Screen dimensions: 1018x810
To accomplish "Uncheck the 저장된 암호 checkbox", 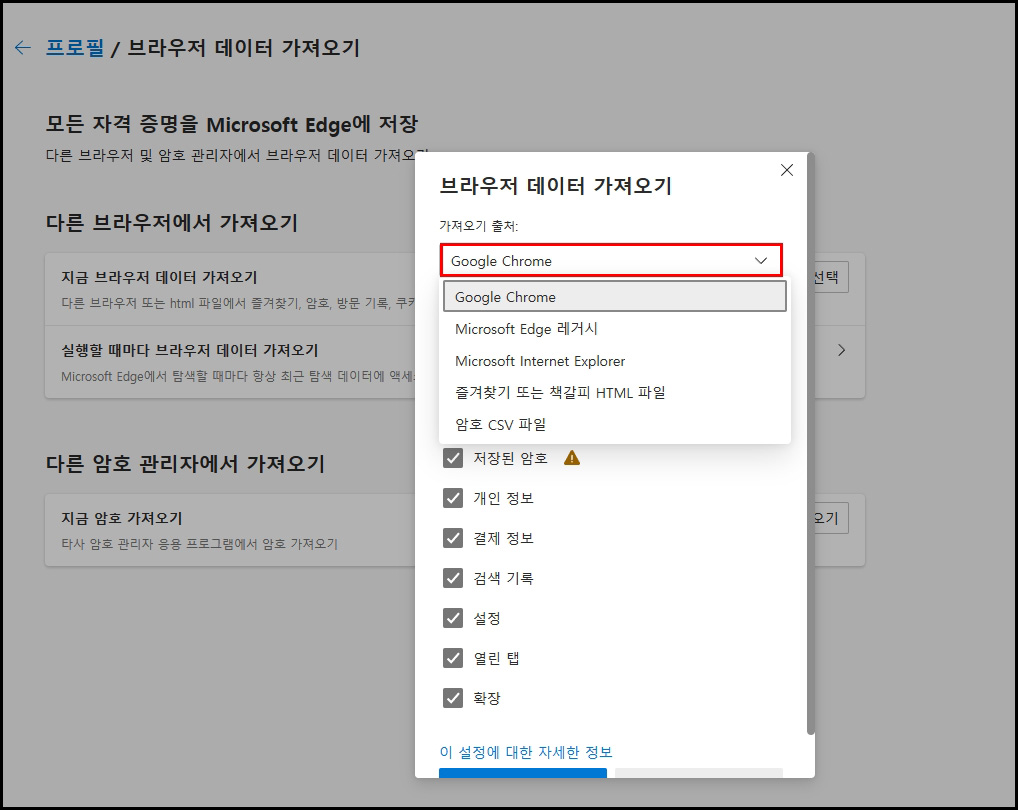I will coord(453,458).
